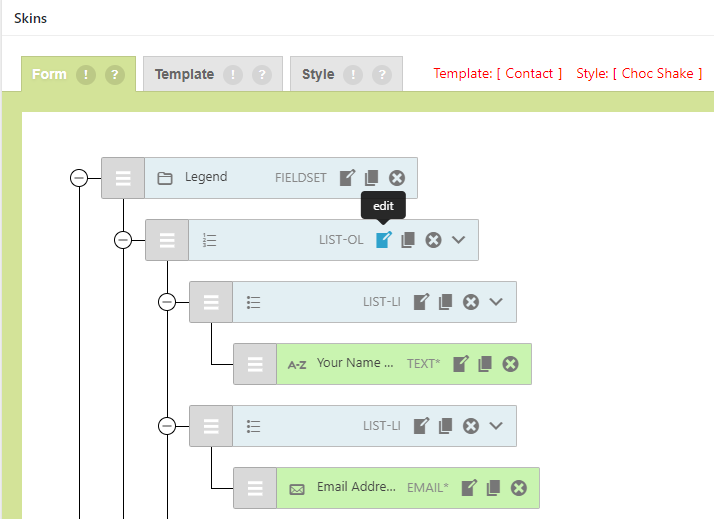
Task: Delete the Email Address field
Action: (518, 488)
